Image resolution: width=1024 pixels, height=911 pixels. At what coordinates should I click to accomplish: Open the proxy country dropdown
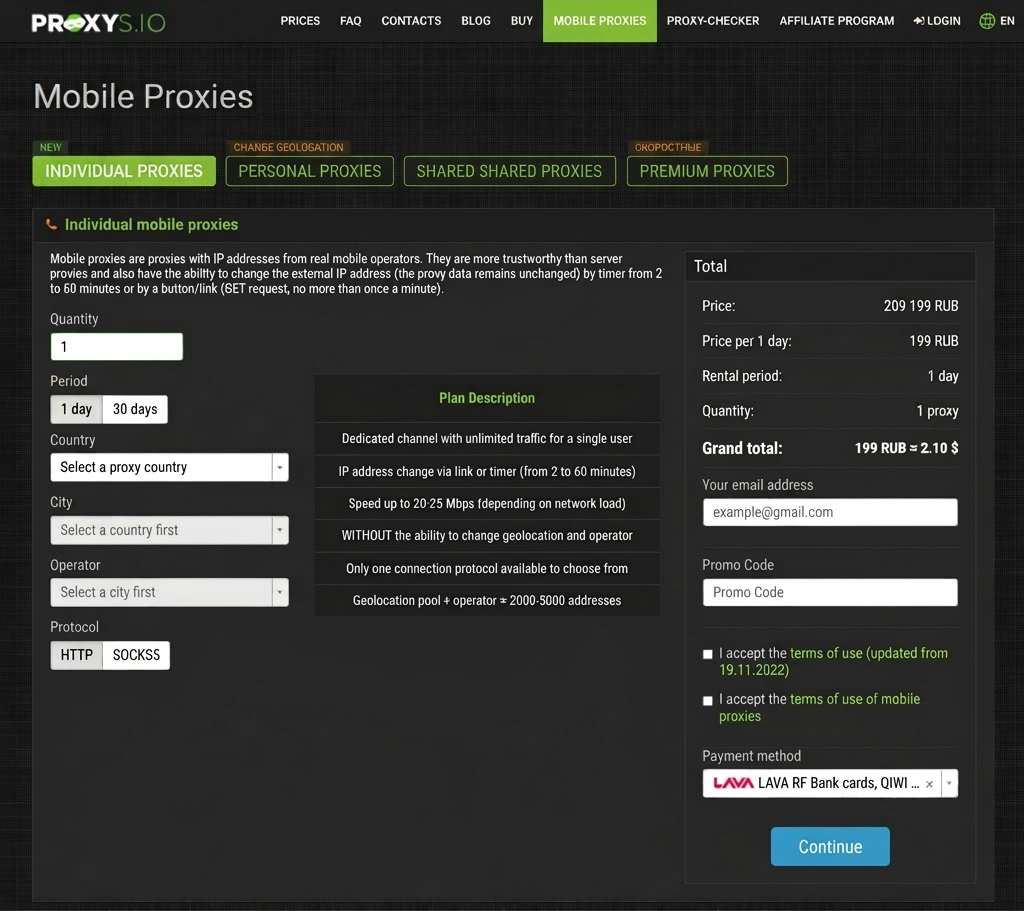click(x=170, y=468)
